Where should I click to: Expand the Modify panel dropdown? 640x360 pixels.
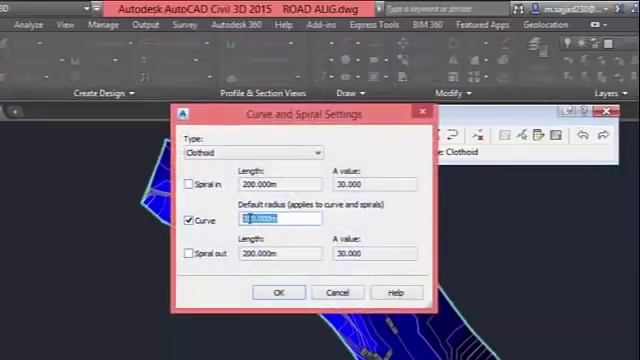pos(453,93)
